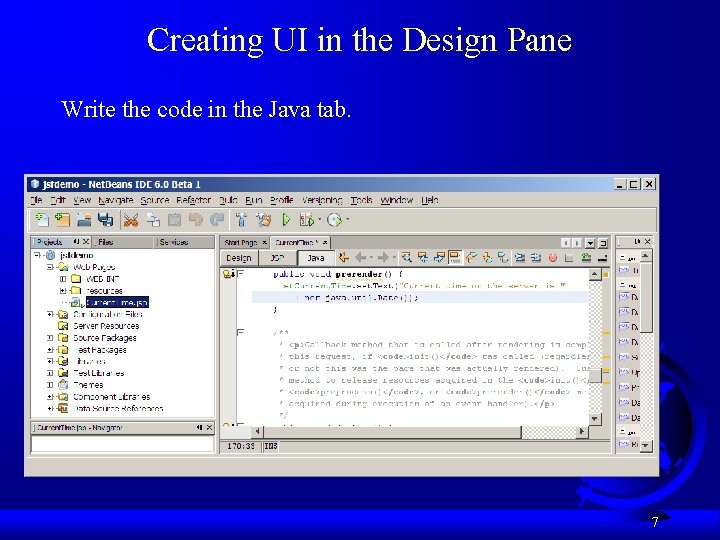Open the Source menu
This screenshot has width=720, height=540.
[155, 200]
